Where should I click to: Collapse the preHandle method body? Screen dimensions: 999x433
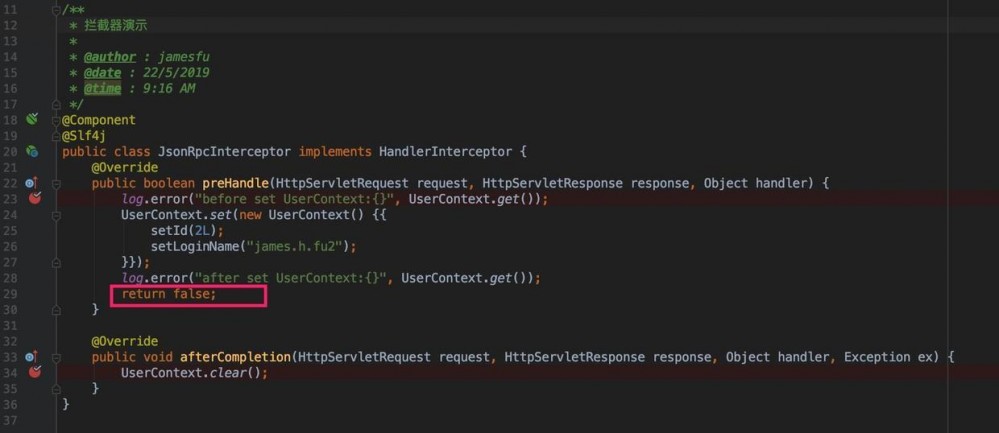pyautogui.click(x=56, y=183)
